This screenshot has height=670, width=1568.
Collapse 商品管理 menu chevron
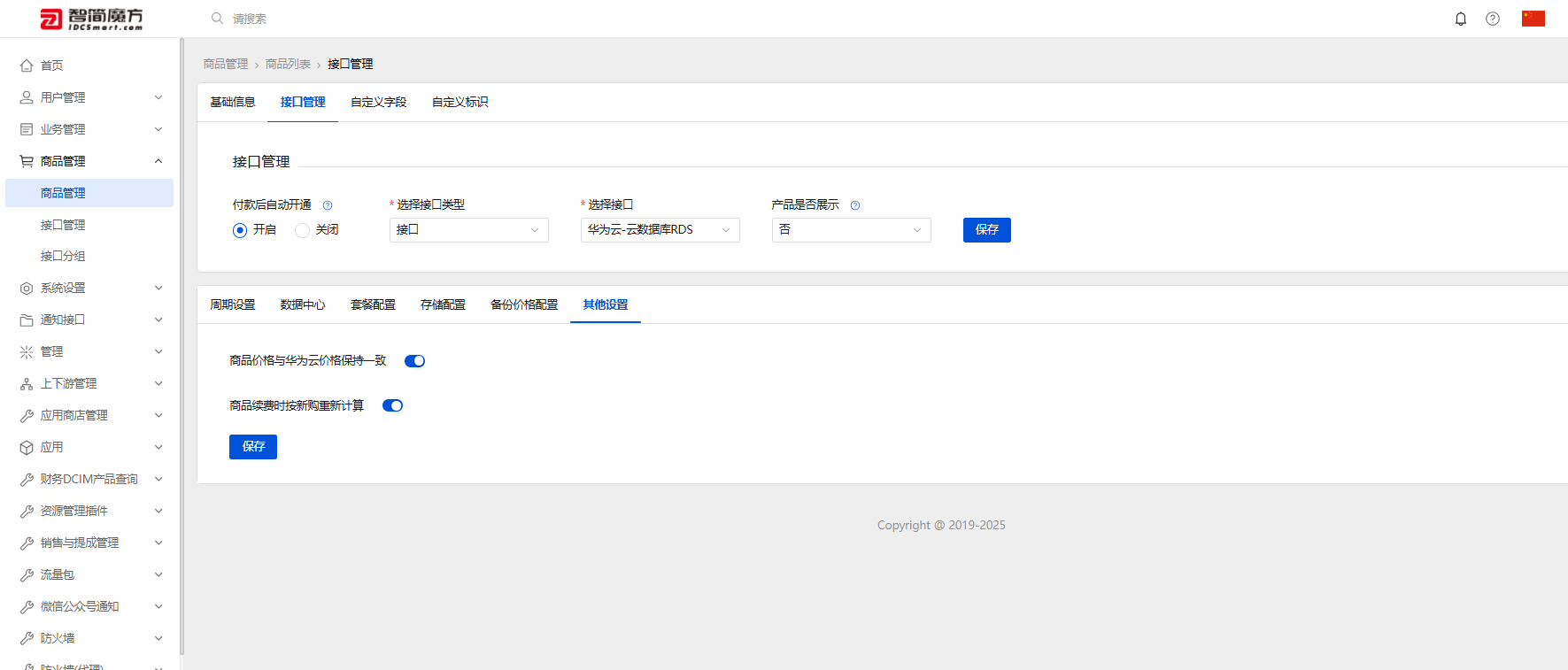(x=158, y=161)
